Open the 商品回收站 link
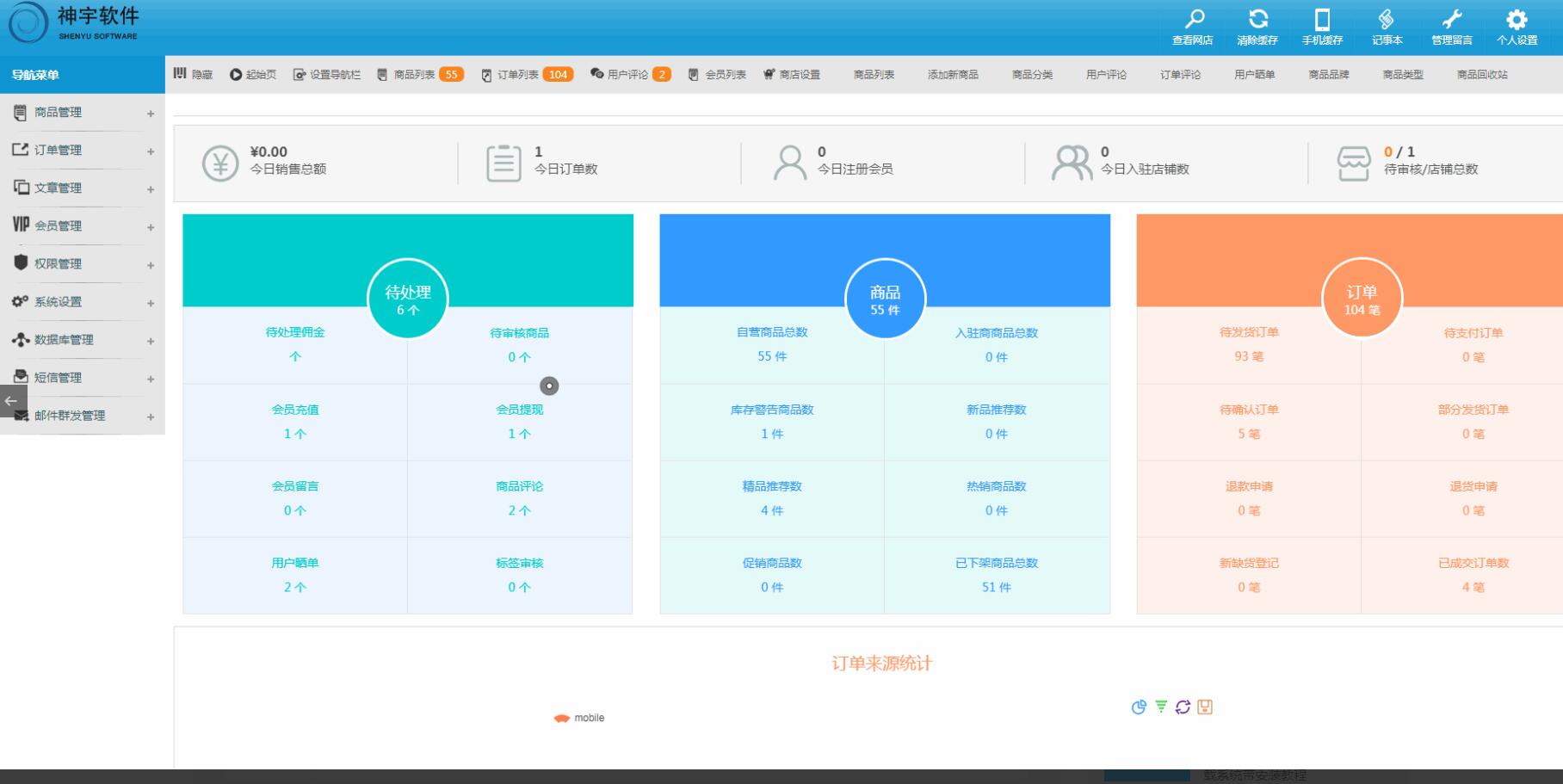 (x=1481, y=75)
